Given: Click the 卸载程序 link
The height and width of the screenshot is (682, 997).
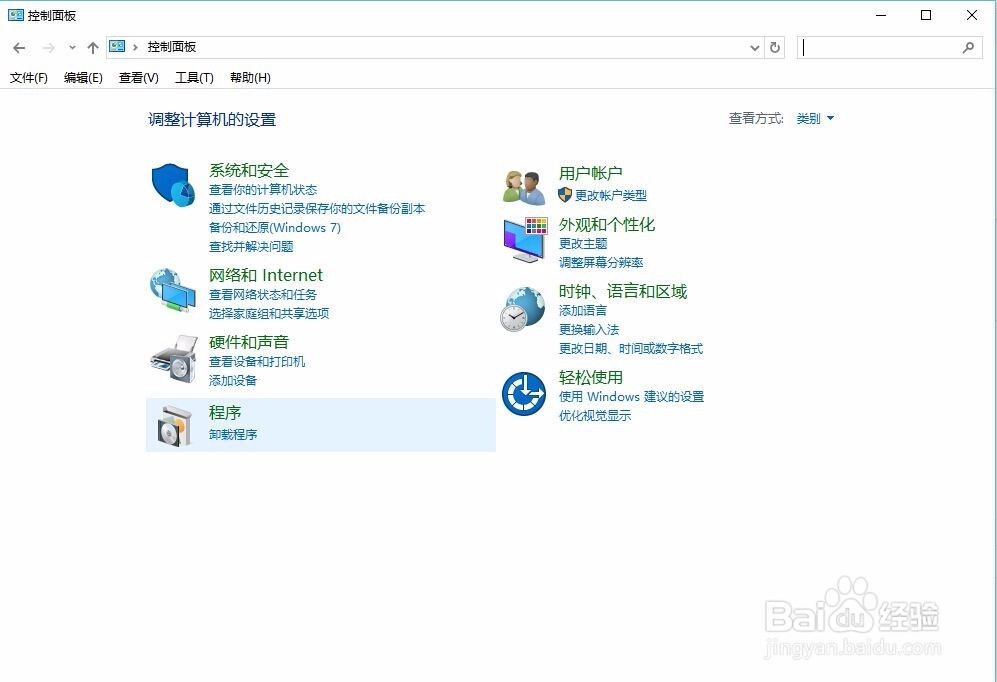Looking at the screenshot, I should 233,434.
